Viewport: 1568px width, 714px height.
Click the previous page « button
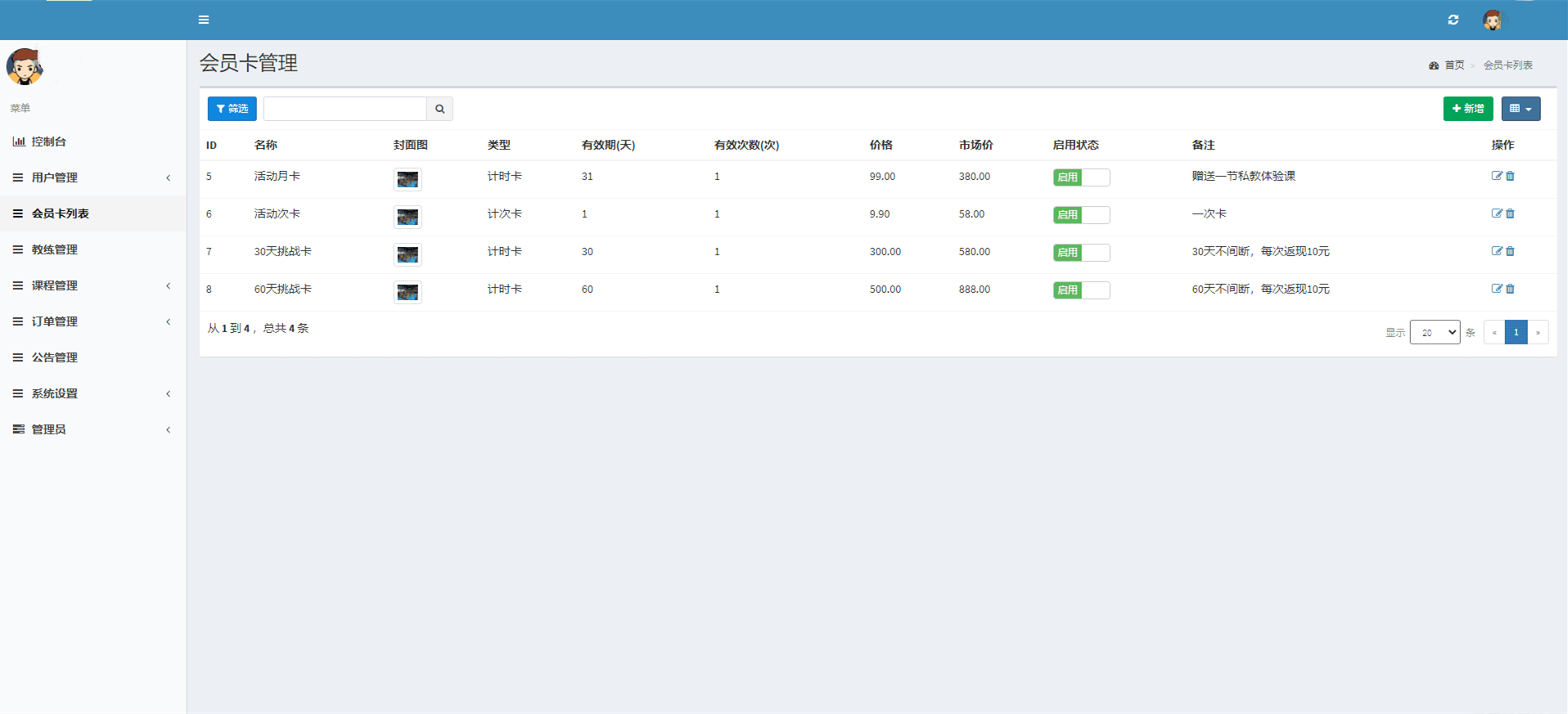pos(1494,332)
